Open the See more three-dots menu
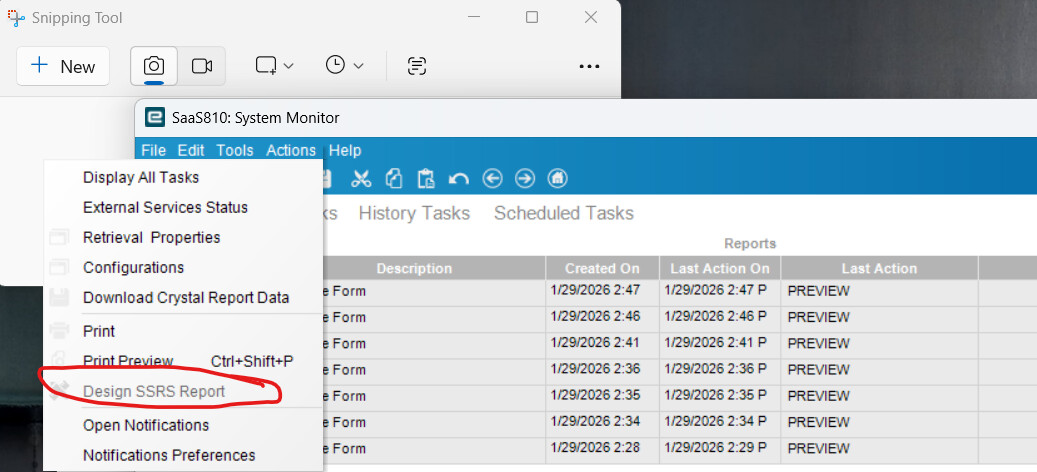 pos(589,66)
